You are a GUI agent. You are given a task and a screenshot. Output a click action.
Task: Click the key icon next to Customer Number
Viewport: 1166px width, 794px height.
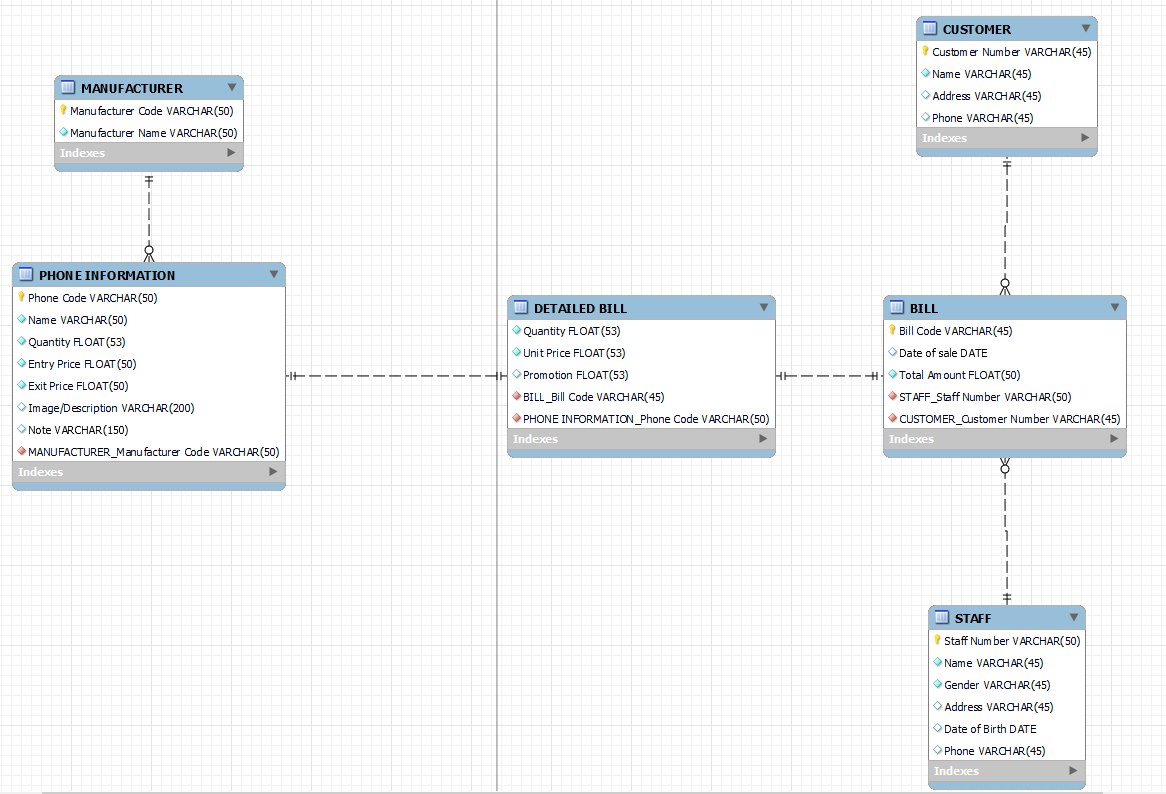point(925,51)
